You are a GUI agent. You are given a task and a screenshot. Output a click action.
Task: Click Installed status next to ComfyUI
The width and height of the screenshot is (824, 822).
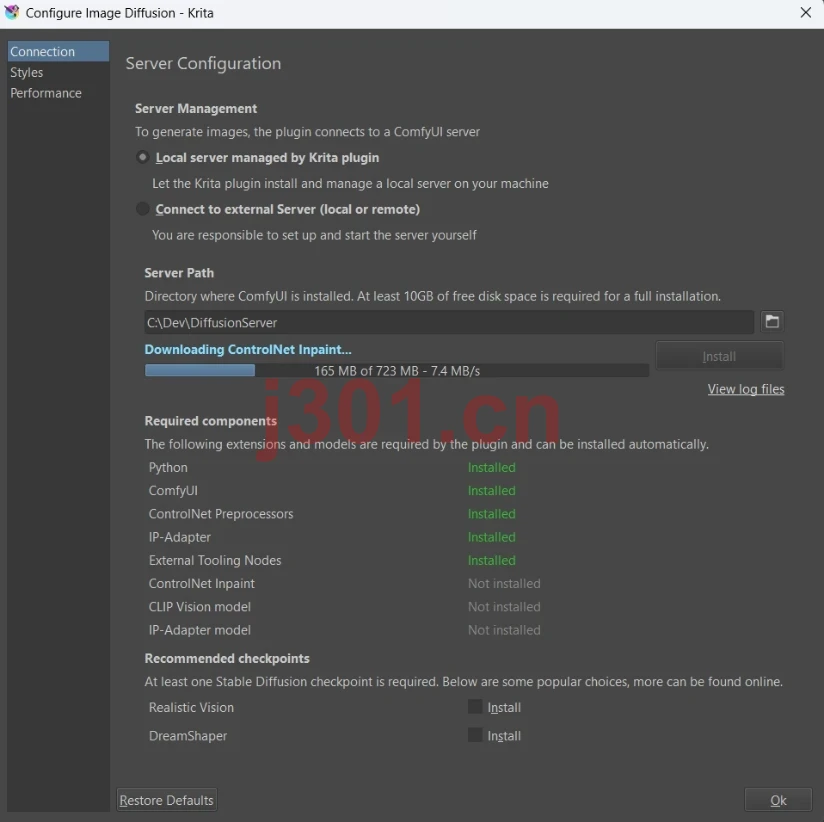tap(491, 490)
